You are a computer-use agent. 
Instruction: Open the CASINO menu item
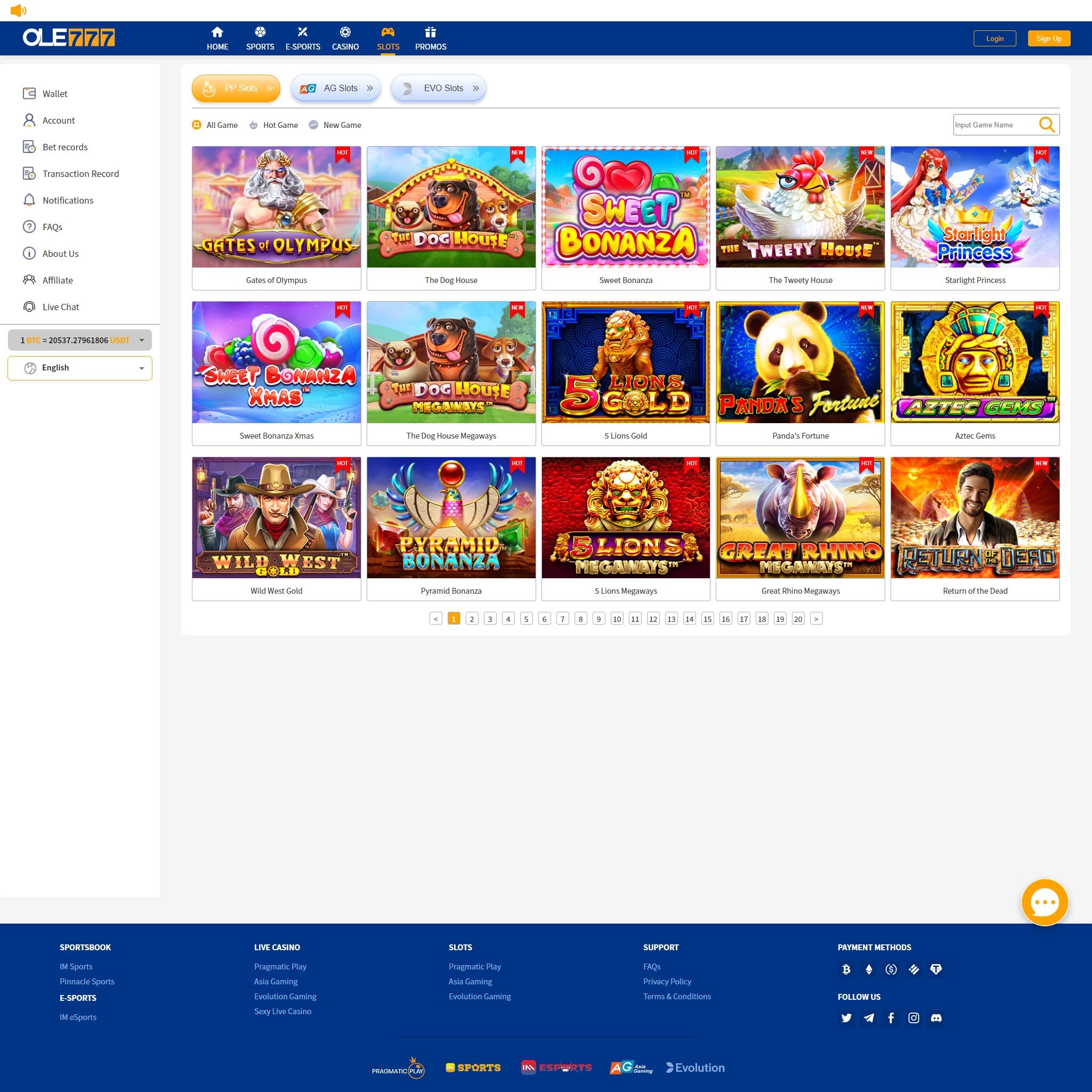345,38
